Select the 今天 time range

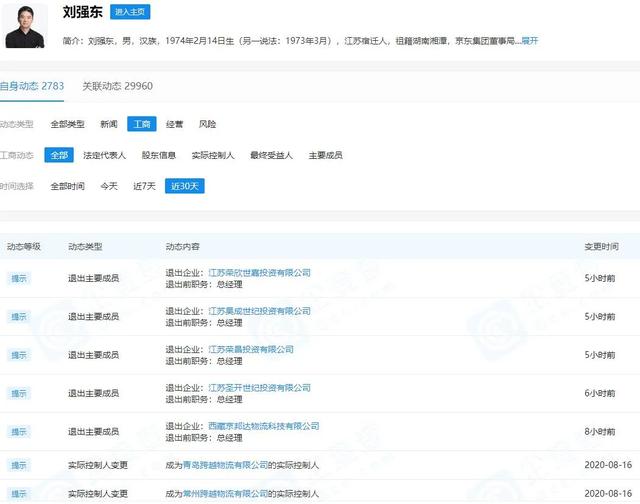pyautogui.click(x=108, y=186)
